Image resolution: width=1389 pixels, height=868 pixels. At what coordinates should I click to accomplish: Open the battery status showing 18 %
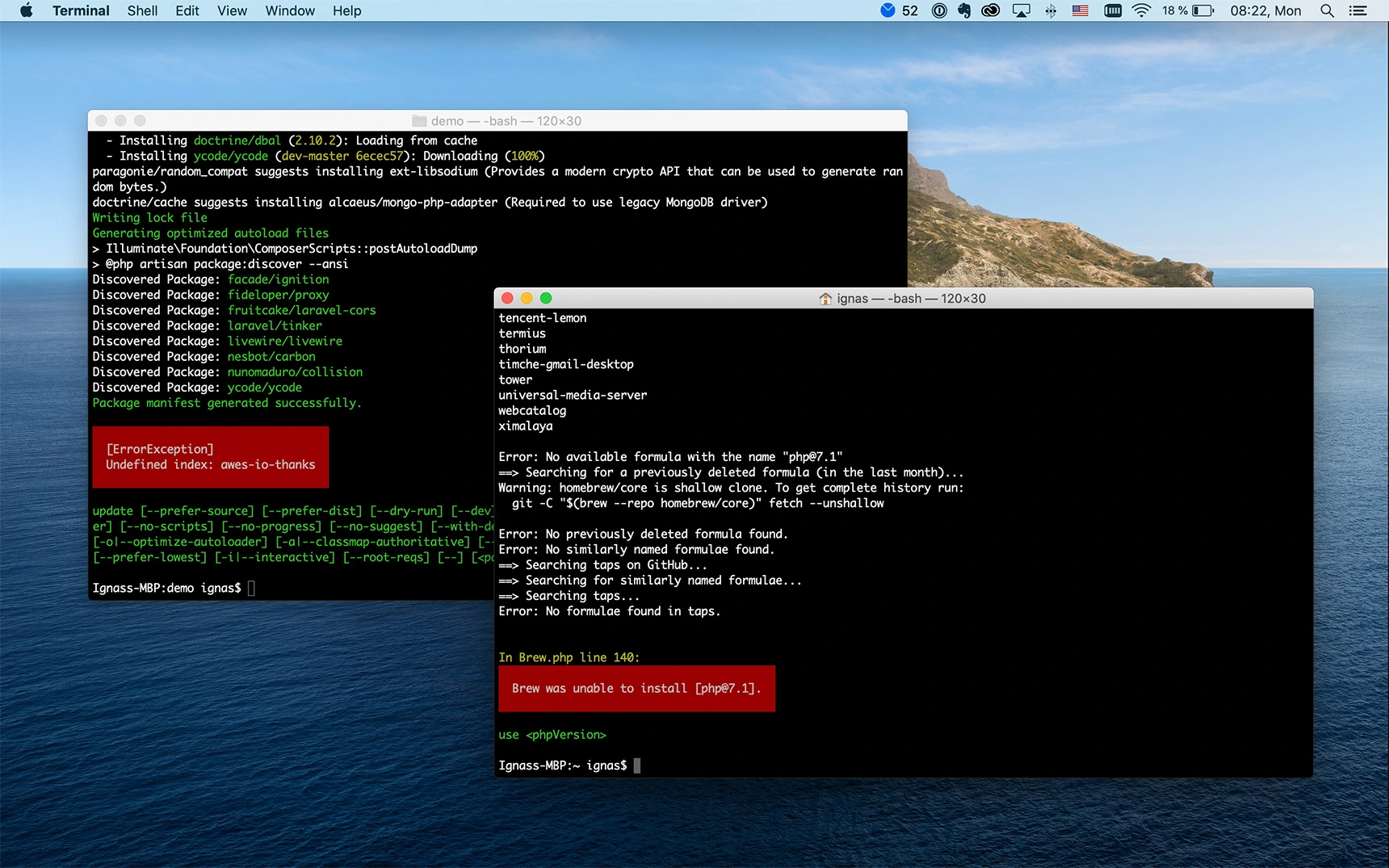click(1188, 10)
